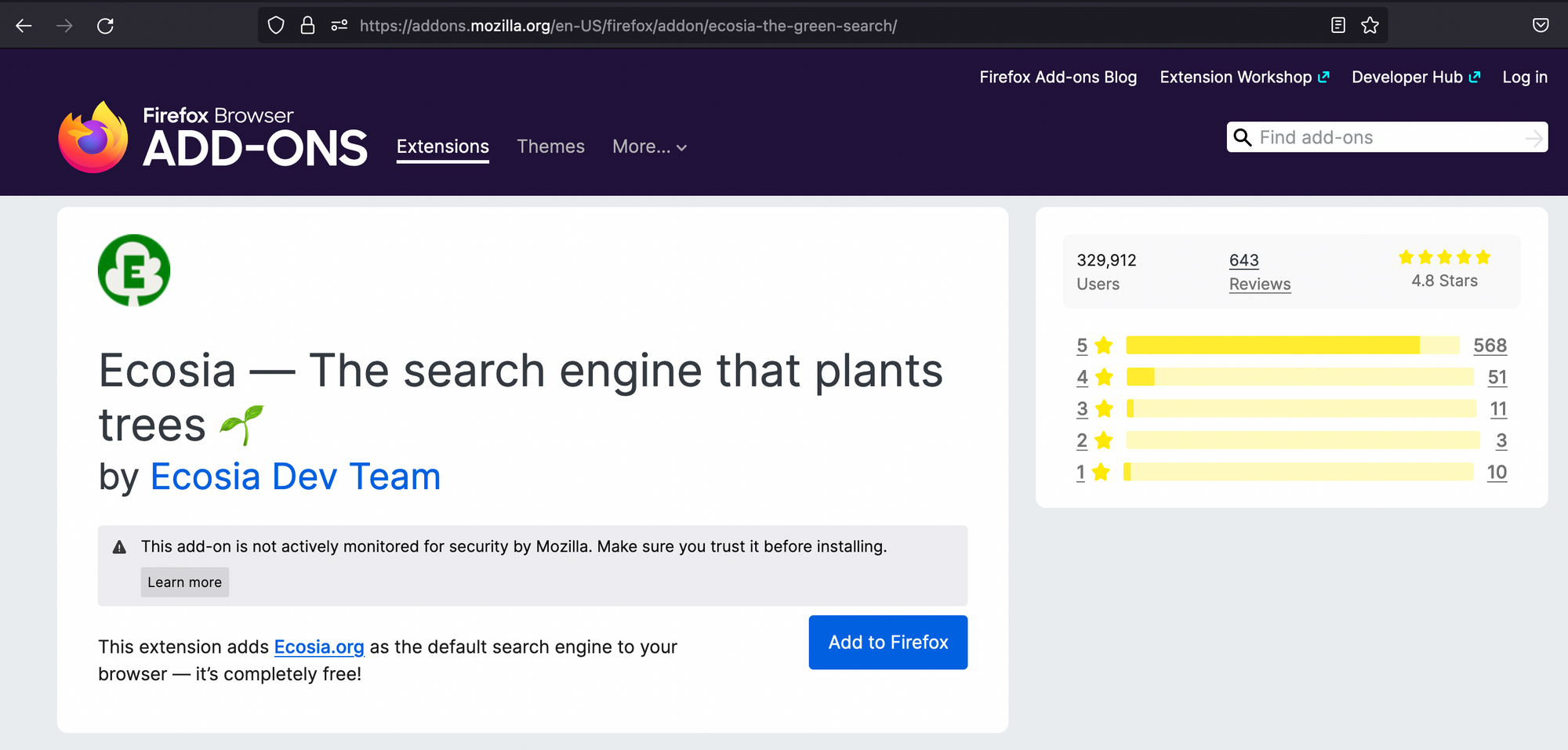Follow the Ecosia.org link
This screenshot has width=1568, height=750.
(319, 647)
